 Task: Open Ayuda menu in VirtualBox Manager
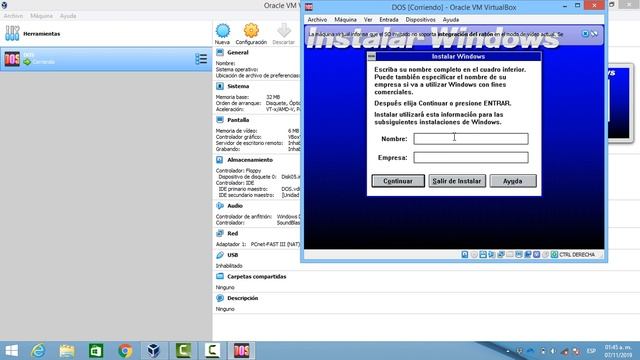point(68,16)
